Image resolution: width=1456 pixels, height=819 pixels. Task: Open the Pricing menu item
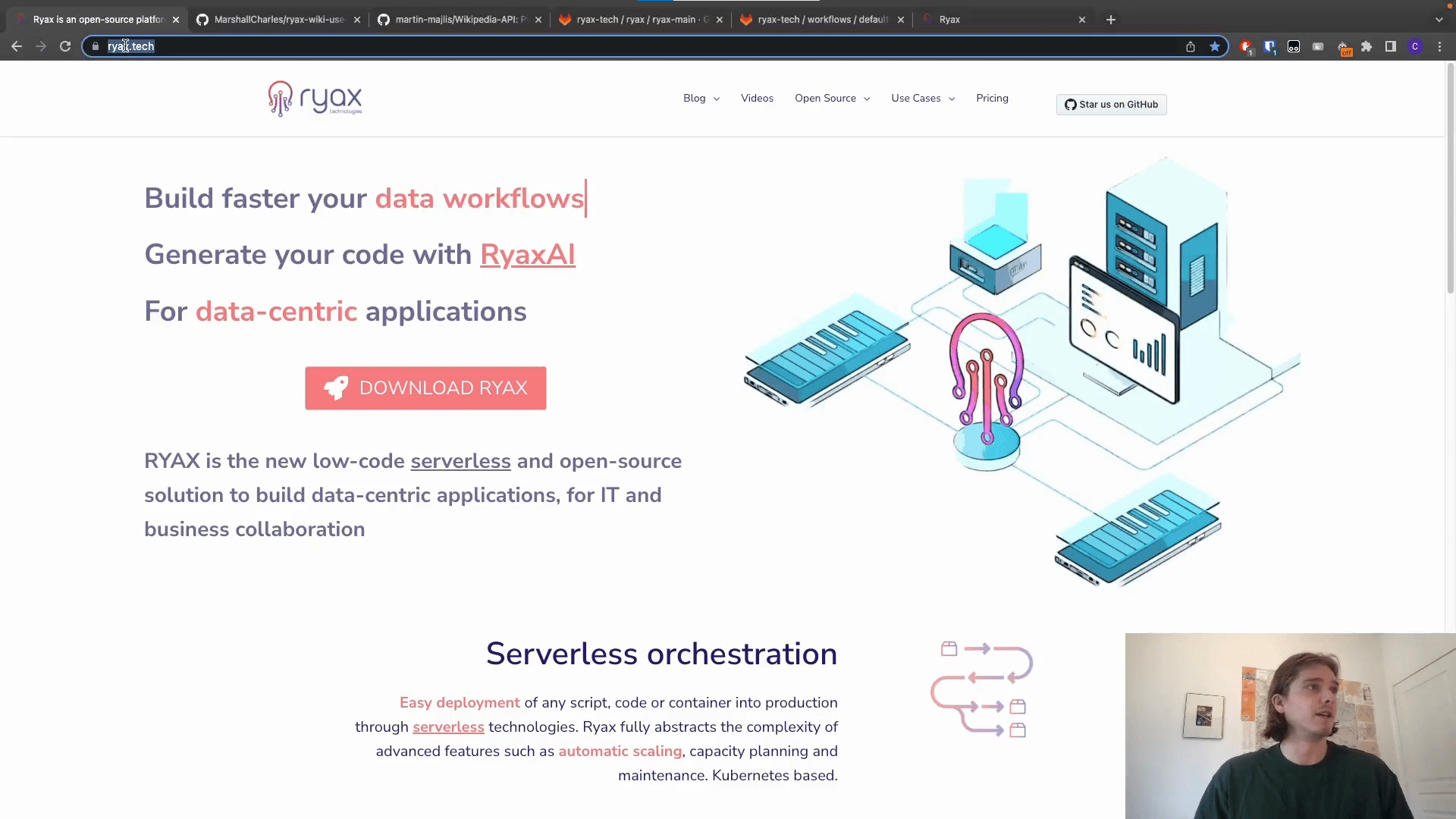click(992, 99)
